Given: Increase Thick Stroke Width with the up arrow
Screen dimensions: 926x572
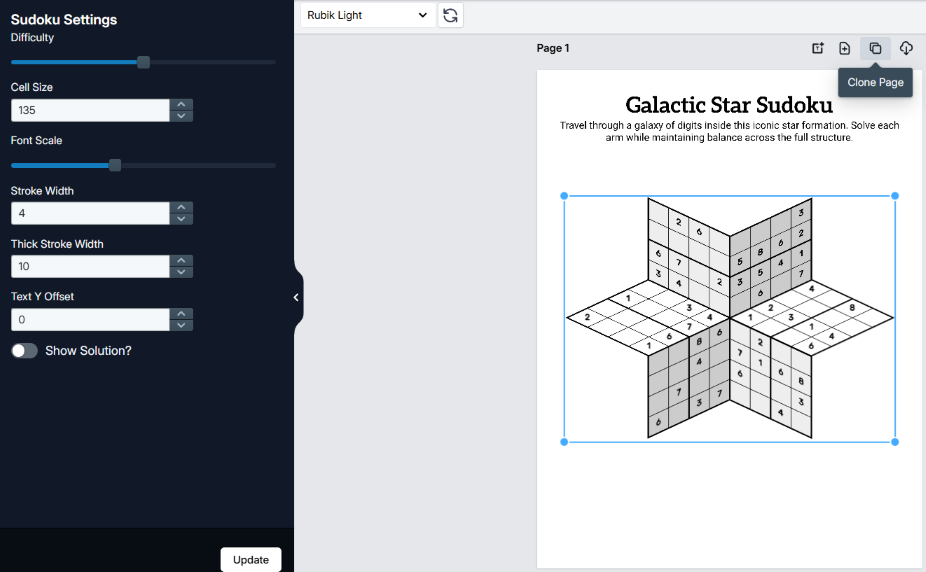Looking at the screenshot, I should [x=181, y=260].
